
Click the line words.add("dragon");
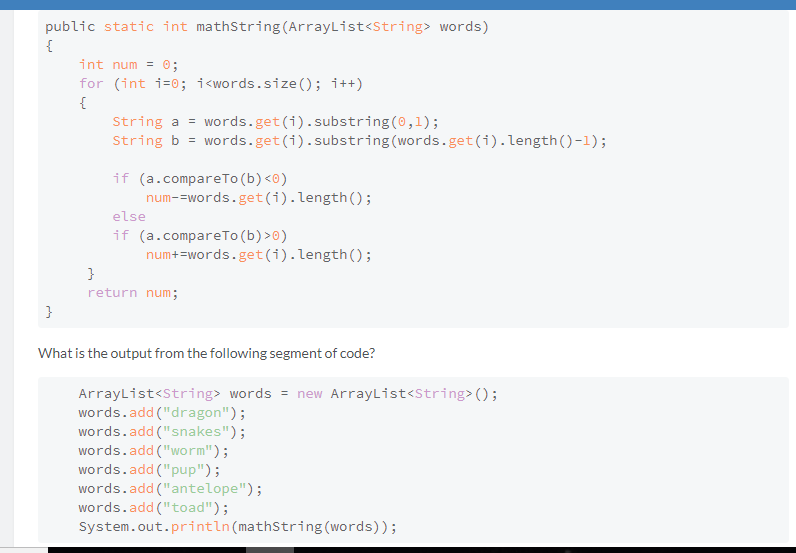pos(162,412)
